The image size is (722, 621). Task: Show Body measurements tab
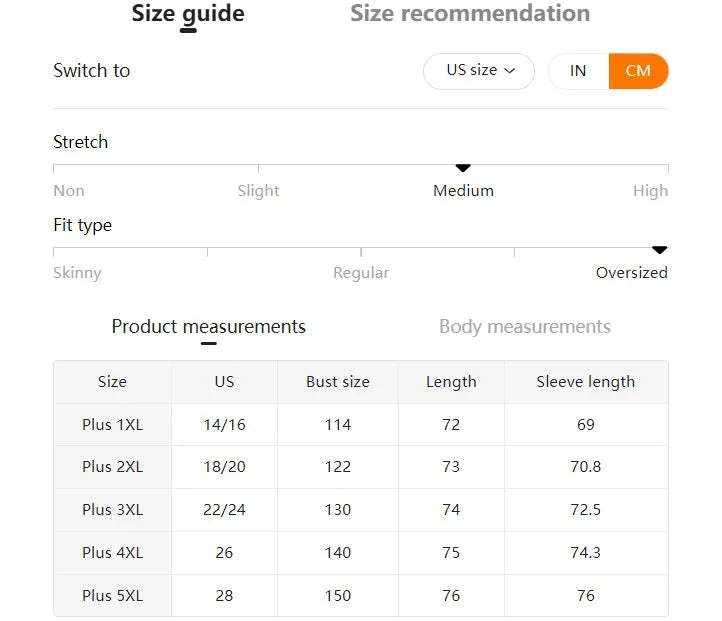(524, 327)
